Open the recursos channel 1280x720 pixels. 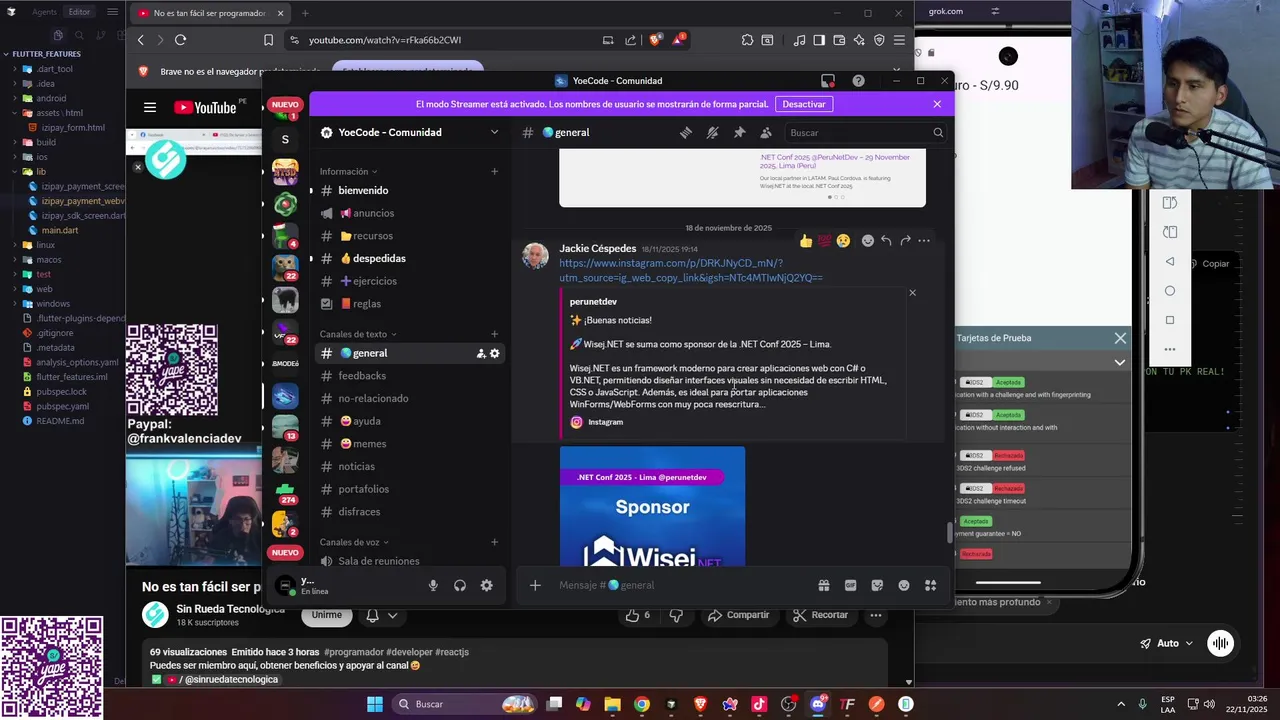409,236
